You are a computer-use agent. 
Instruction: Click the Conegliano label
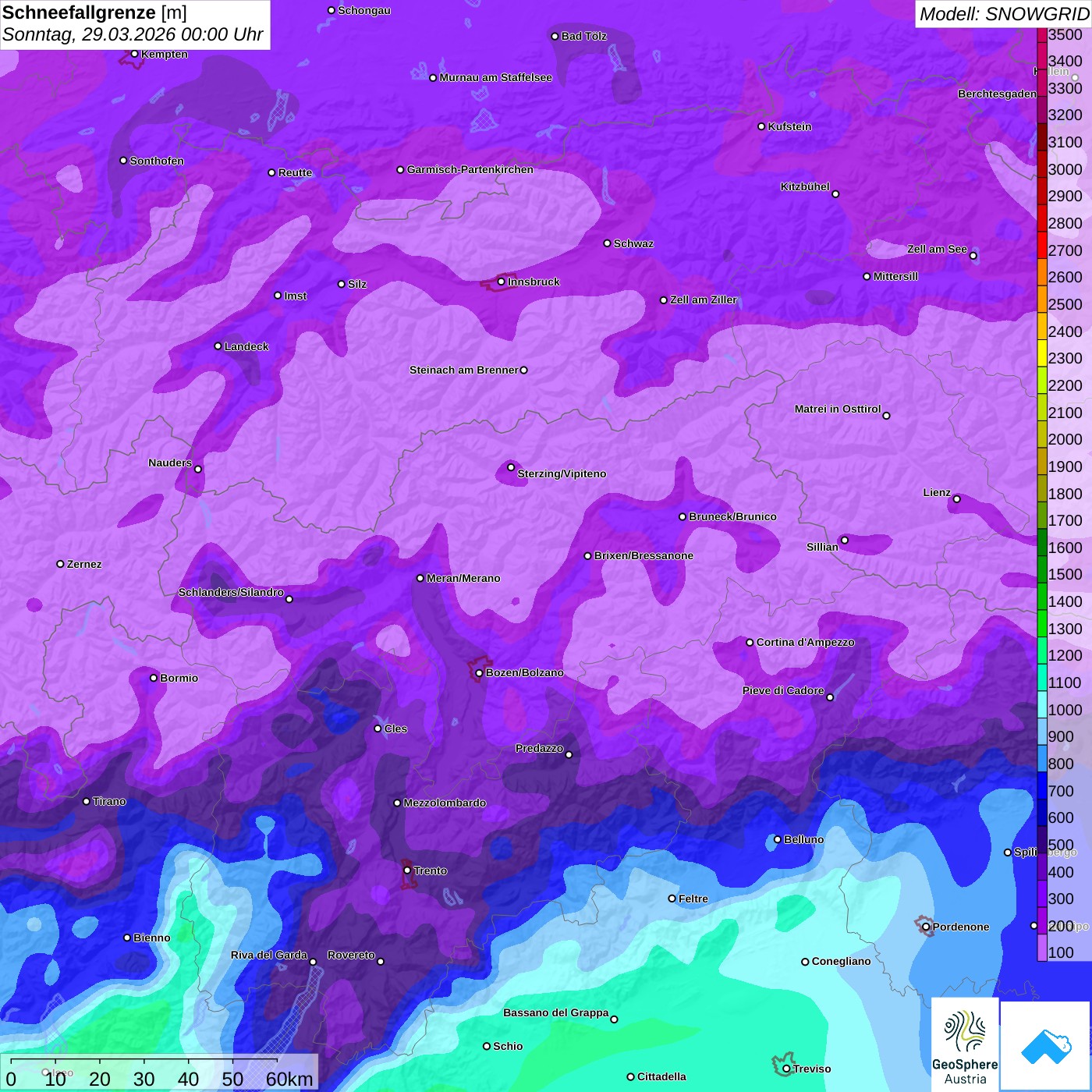841,961
